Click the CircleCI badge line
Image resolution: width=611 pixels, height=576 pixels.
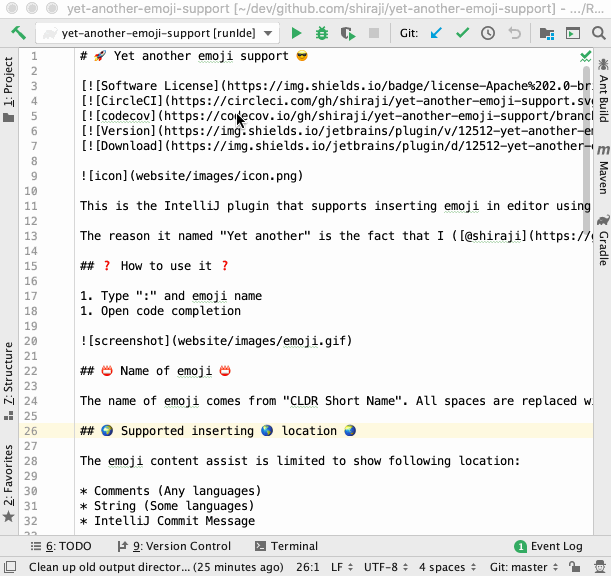click(x=336, y=101)
